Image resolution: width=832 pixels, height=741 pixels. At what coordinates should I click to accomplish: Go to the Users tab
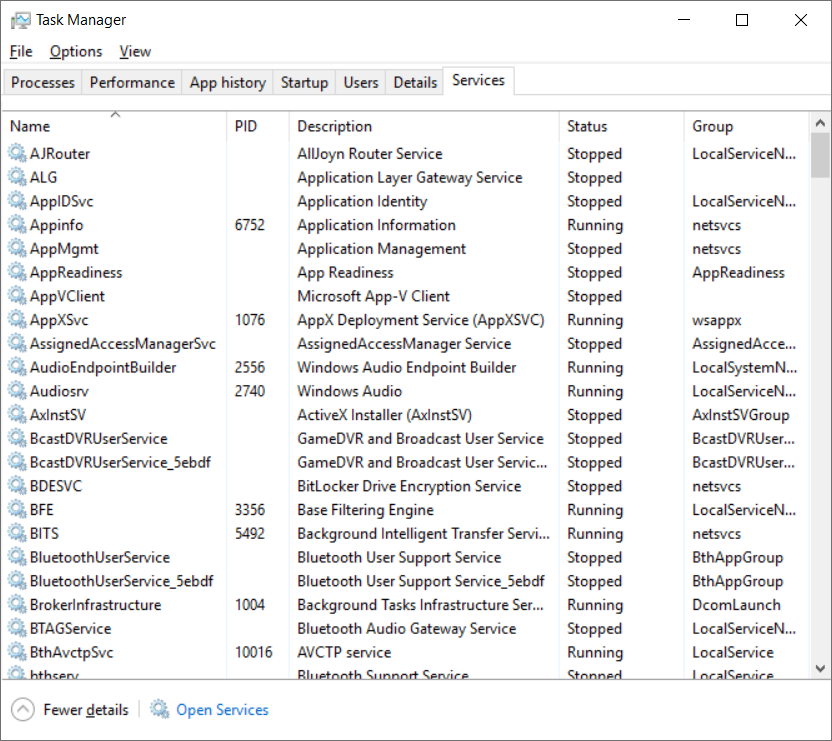tap(361, 82)
